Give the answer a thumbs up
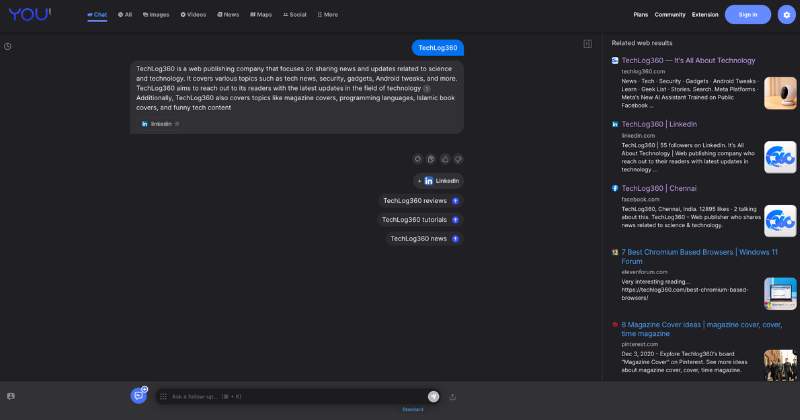 click(445, 159)
